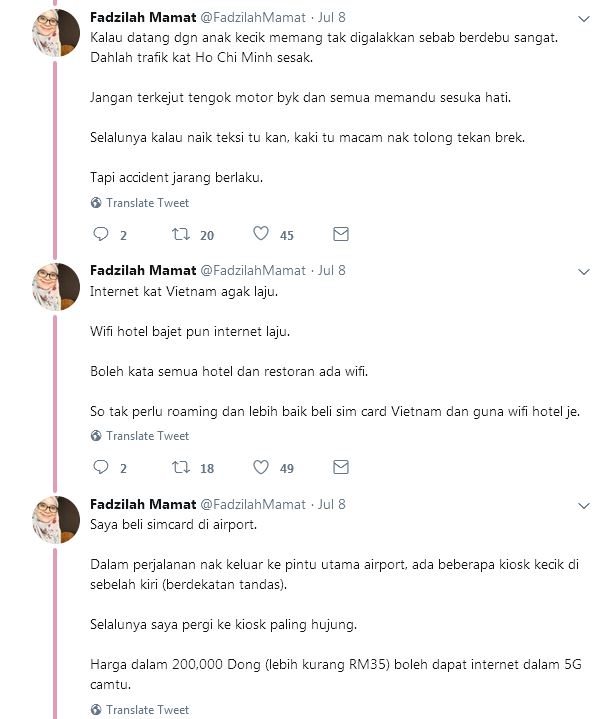The image size is (610, 719).
Task: Retweet the tweet with 20 retweets
Action: pos(181,234)
